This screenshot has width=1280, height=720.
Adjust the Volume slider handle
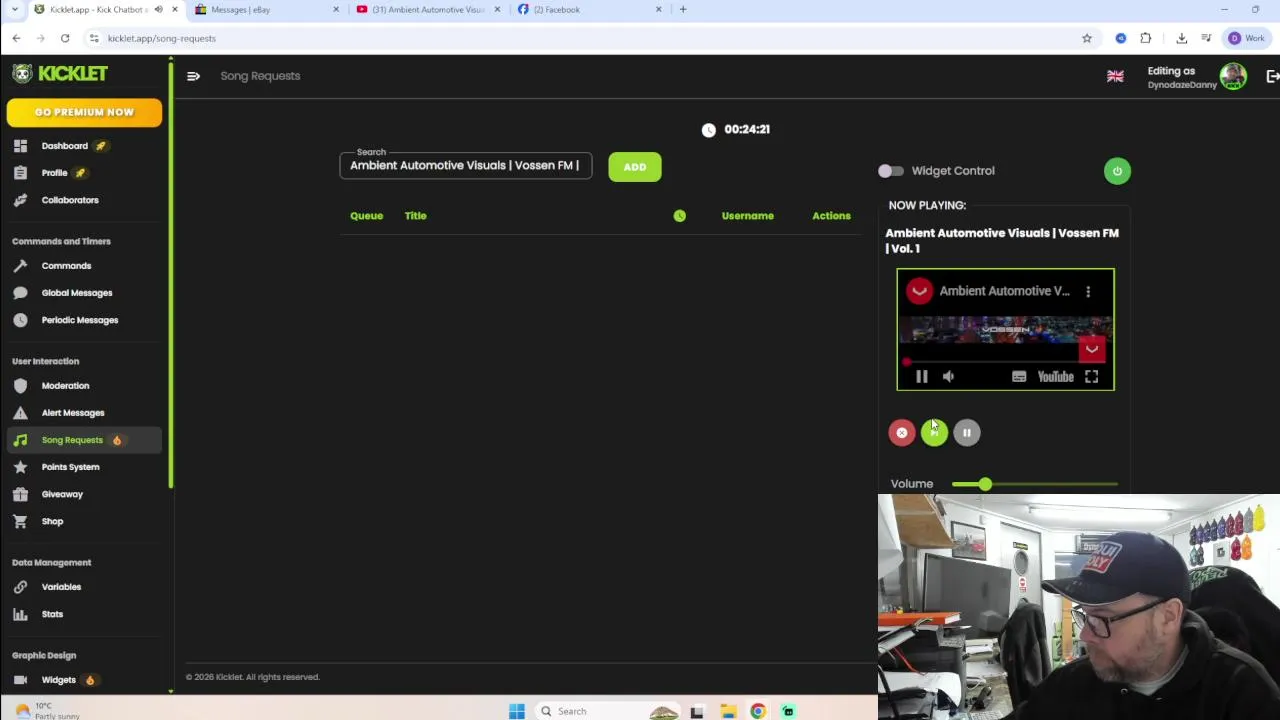(985, 484)
